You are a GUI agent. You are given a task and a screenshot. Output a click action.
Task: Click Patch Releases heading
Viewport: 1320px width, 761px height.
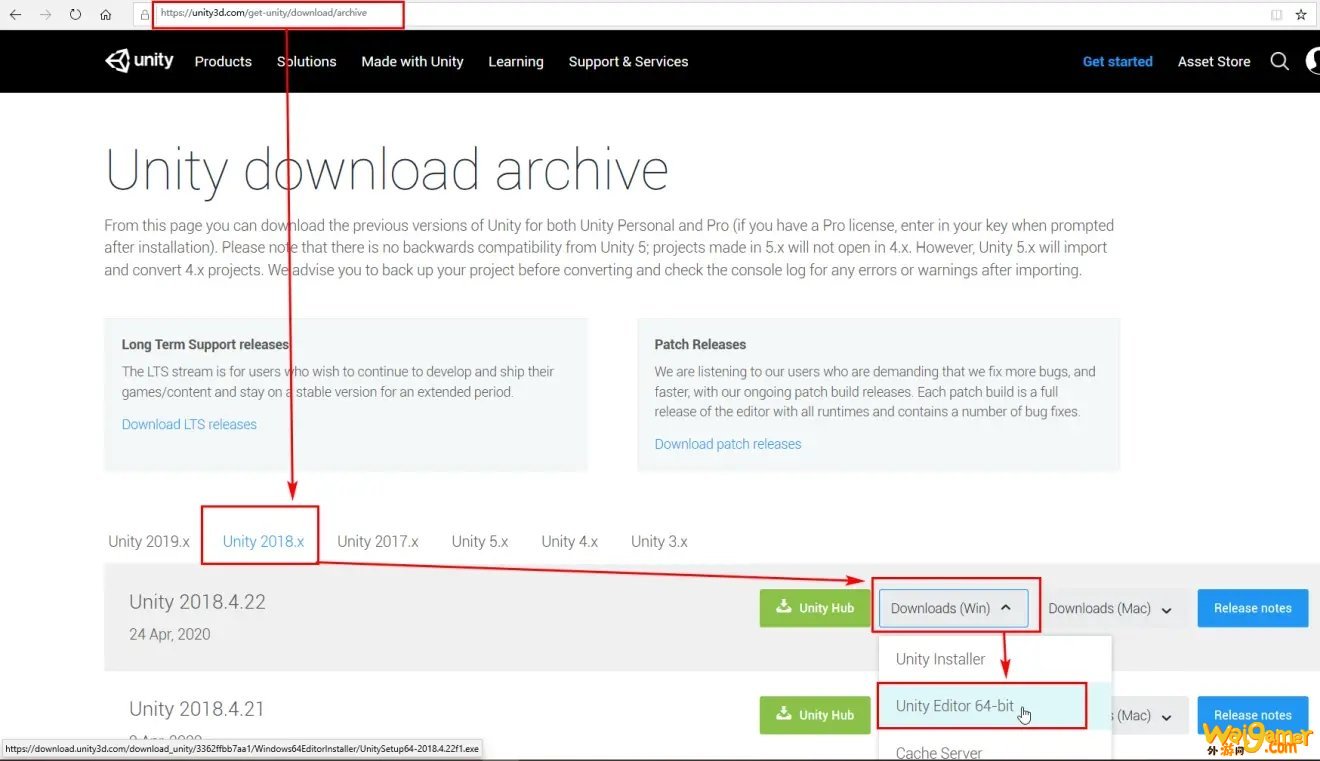pos(700,344)
